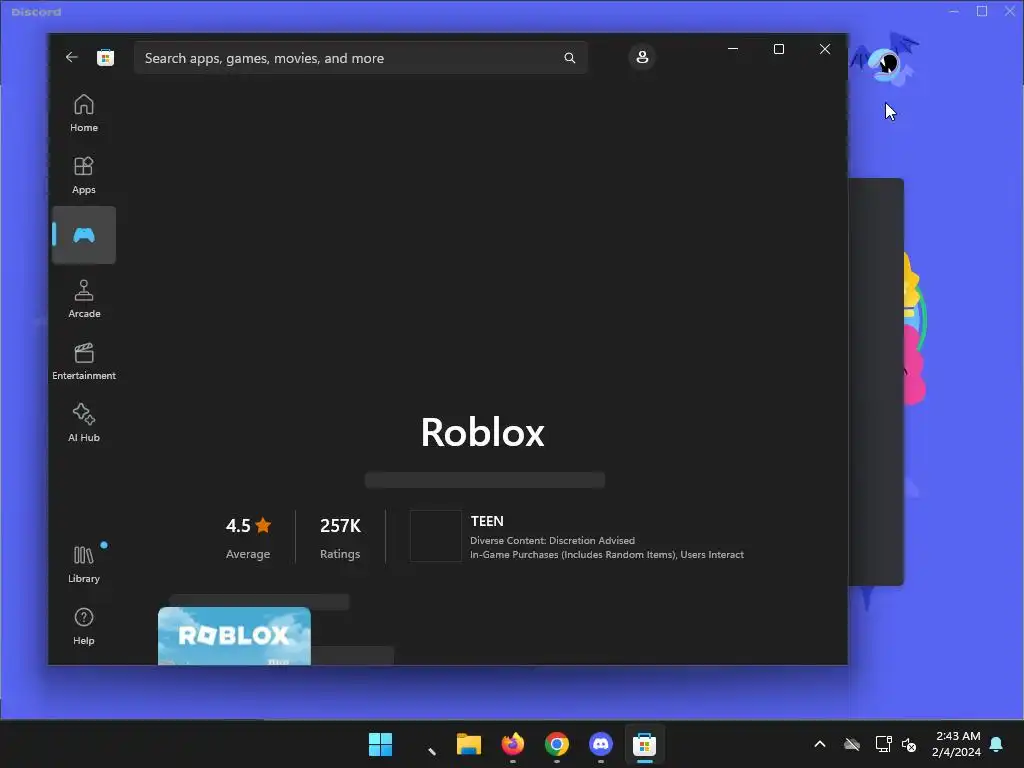
Task: Click Diverse Content: Discretion Advised text
Action: (552, 540)
